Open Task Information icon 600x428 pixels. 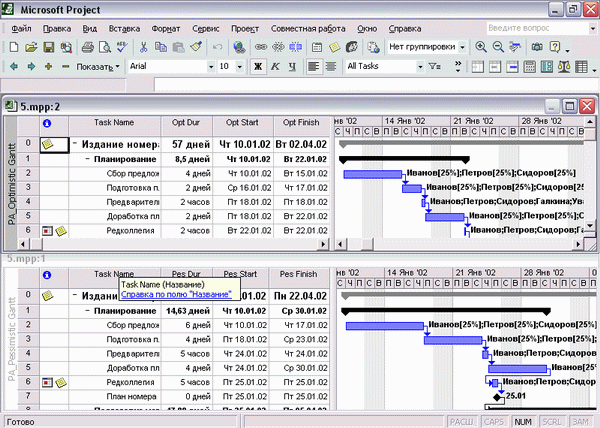click(x=317, y=47)
